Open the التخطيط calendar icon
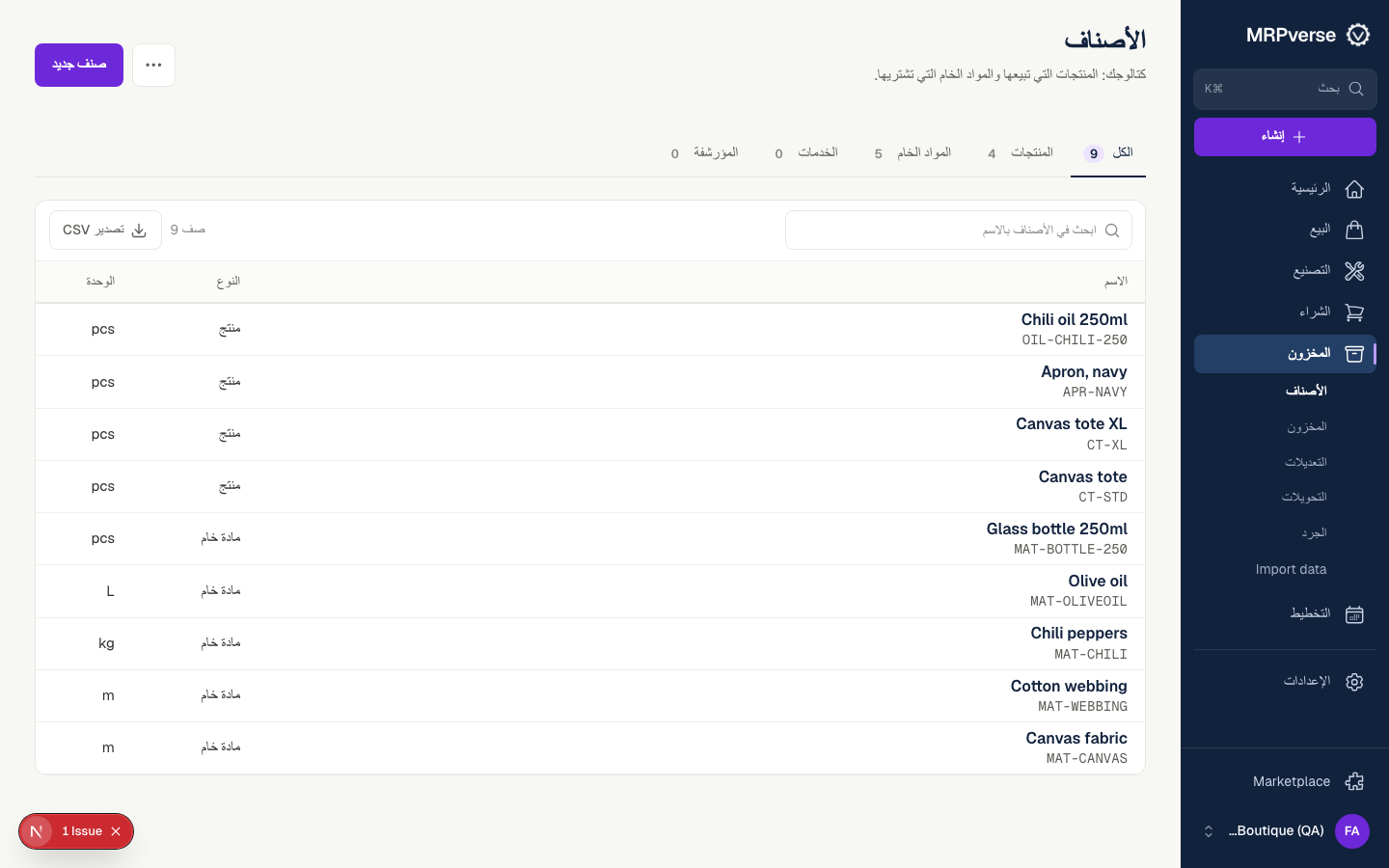Screen dimensions: 1389x868 point(1354,614)
